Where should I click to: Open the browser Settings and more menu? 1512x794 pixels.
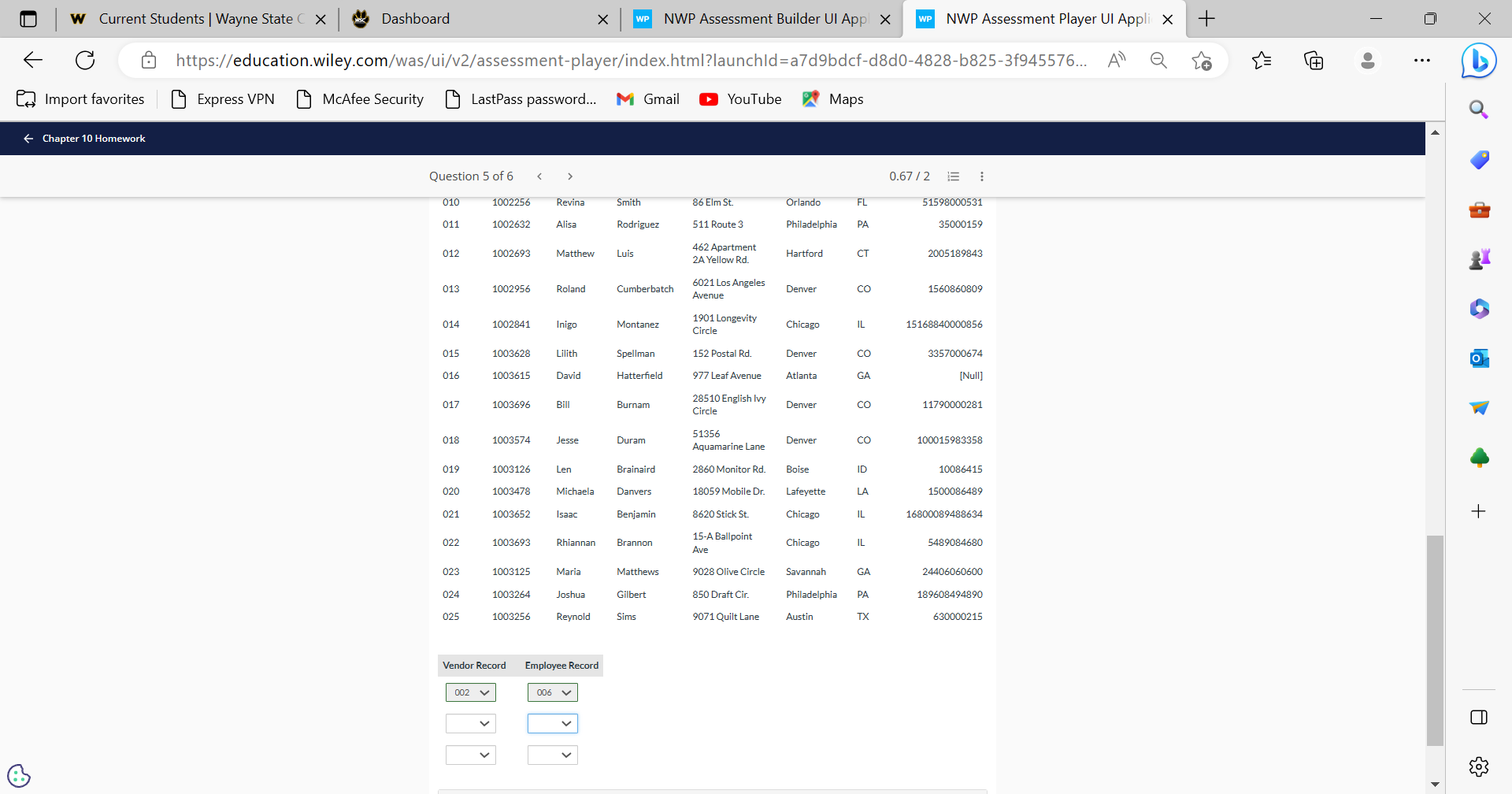coord(1421,60)
